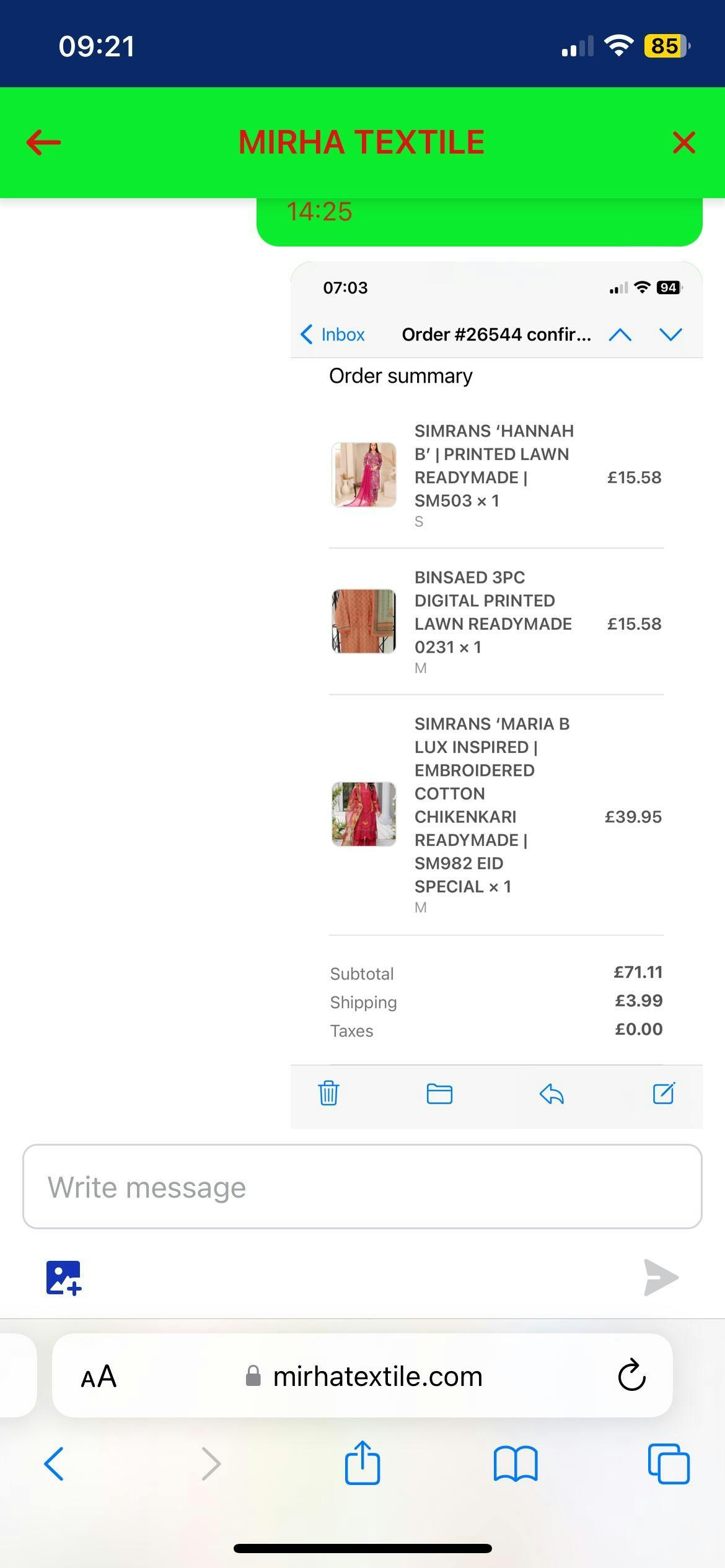
Task: Go back in Safari navigation
Action: coord(54,1464)
